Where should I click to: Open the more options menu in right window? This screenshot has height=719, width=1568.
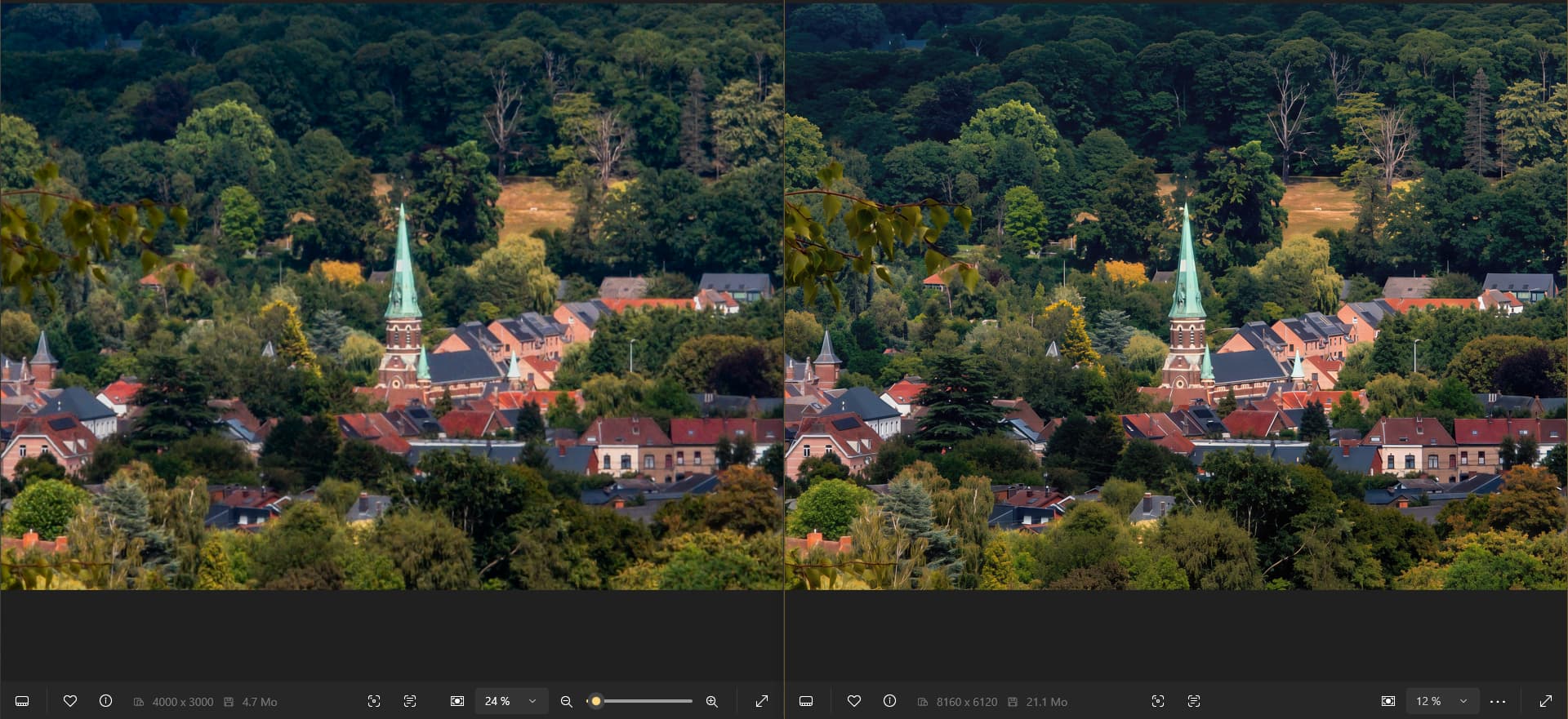point(1498,701)
